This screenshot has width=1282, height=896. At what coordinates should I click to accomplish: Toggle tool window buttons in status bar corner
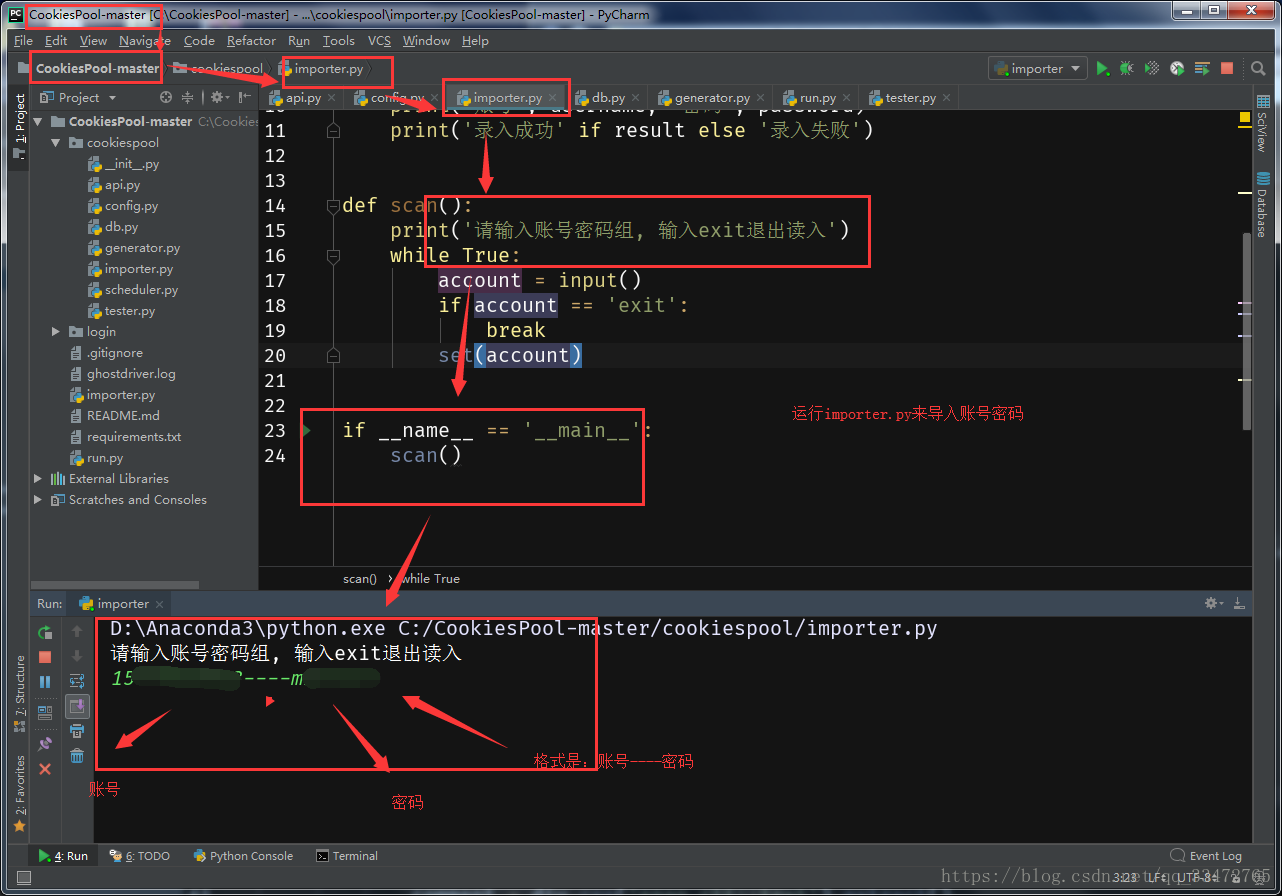point(23,878)
